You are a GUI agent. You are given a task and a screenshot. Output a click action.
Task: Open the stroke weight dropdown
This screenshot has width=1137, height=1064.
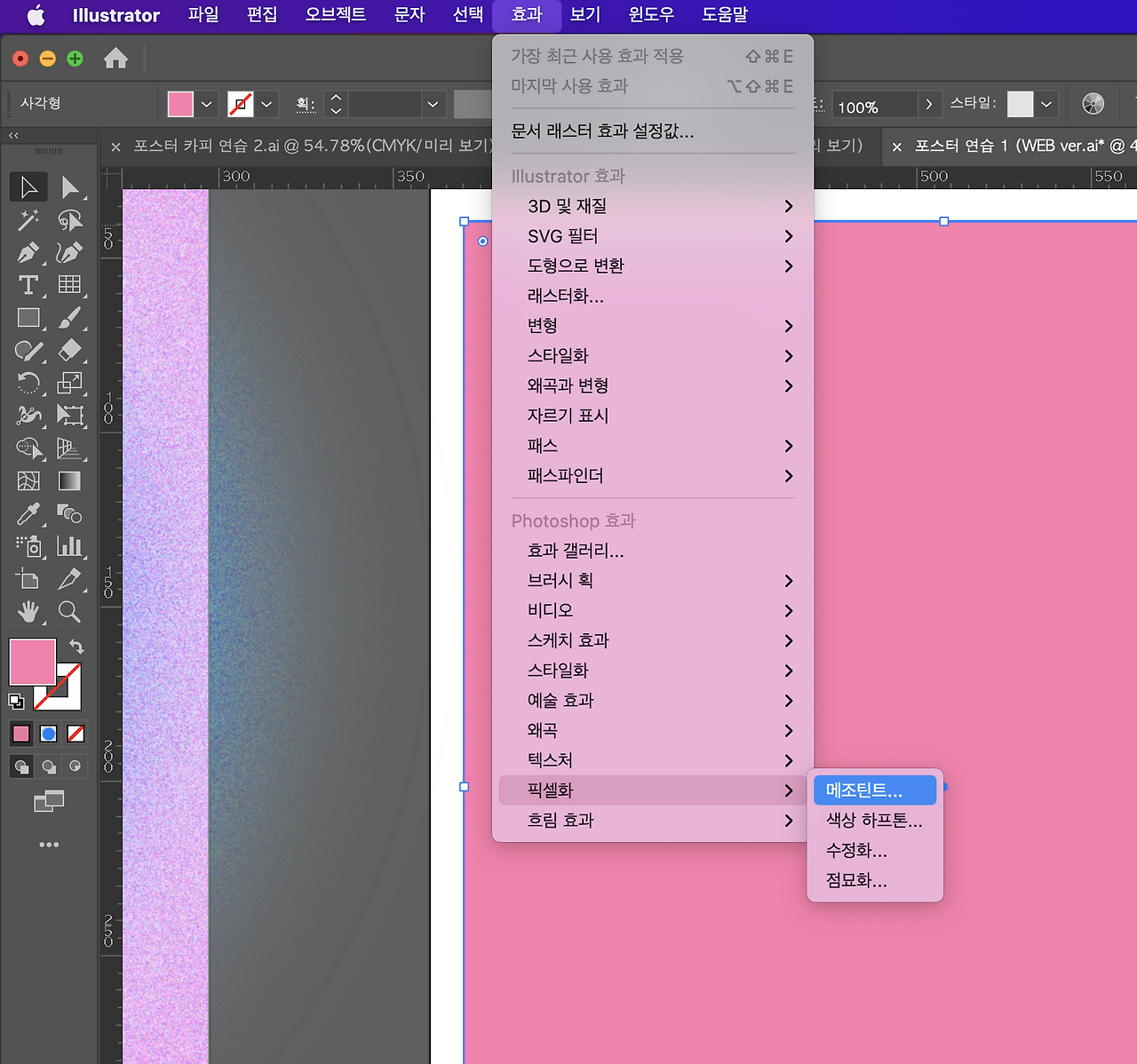point(433,104)
